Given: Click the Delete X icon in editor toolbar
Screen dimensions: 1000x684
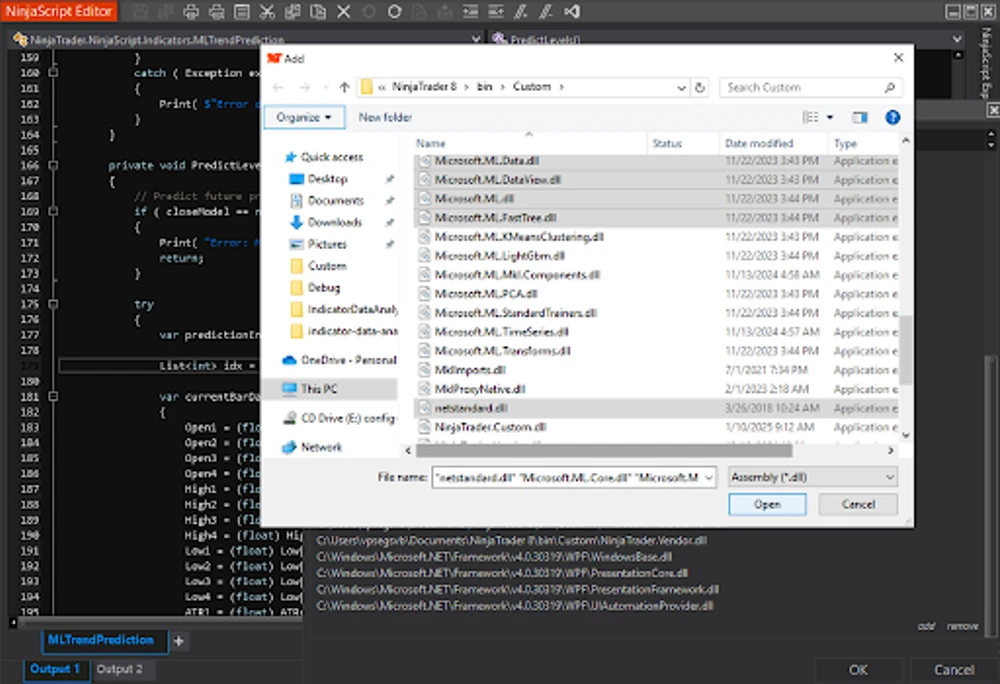Looking at the screenshot, I should tap(344, 11).
